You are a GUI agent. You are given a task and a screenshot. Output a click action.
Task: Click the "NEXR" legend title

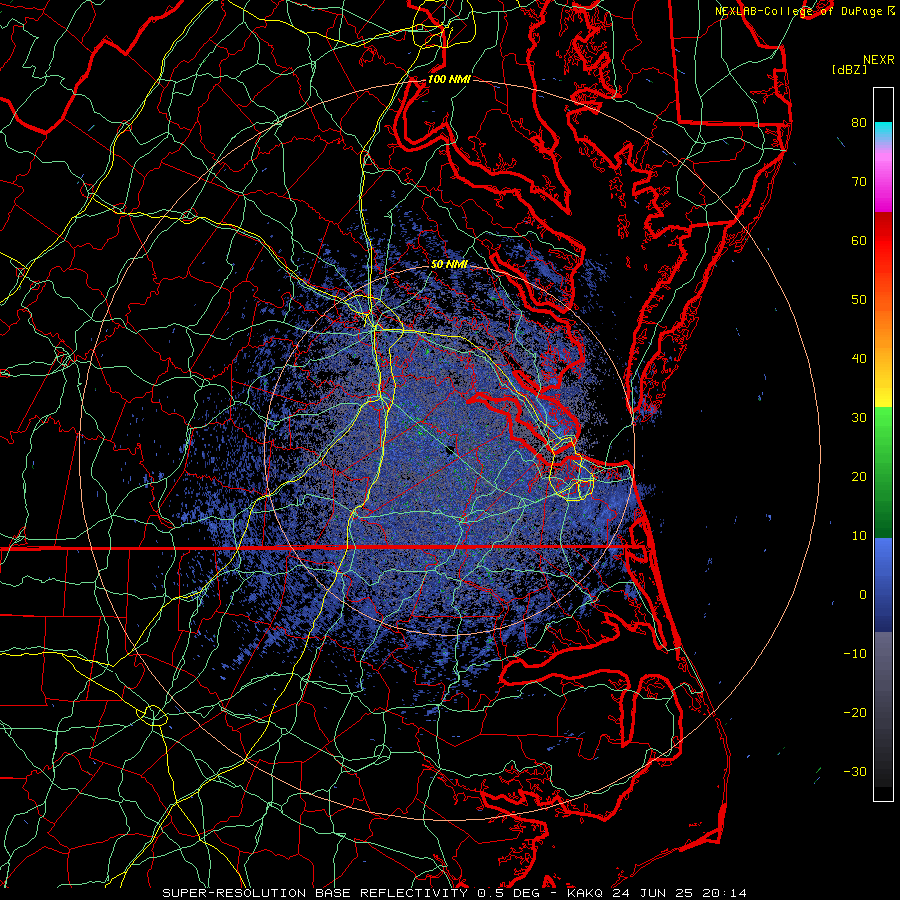(878, 60)
